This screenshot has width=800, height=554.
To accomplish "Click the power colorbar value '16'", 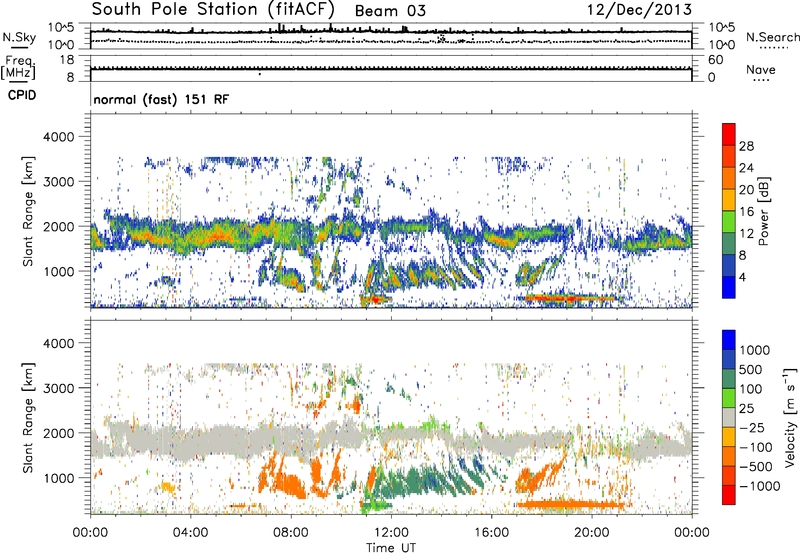I will pyautogui.click(x=746, y=212).
